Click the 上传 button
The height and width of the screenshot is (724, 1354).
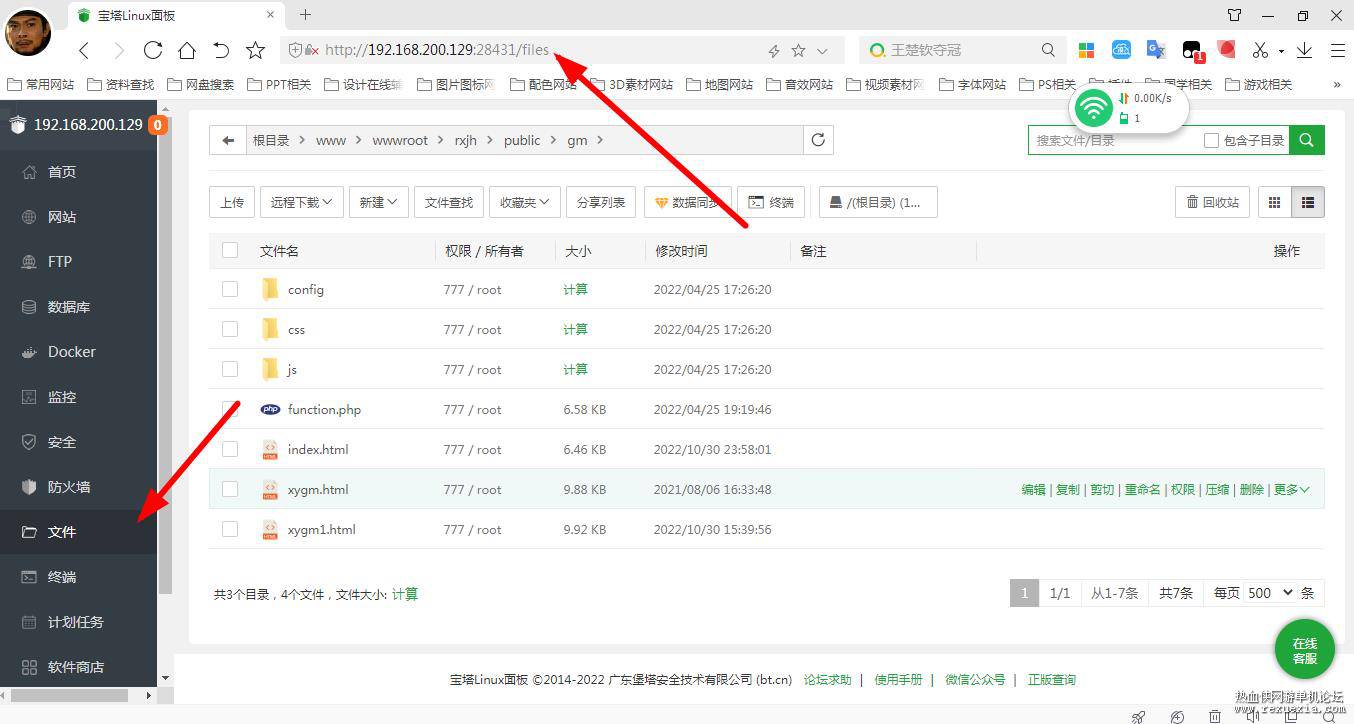232,202
